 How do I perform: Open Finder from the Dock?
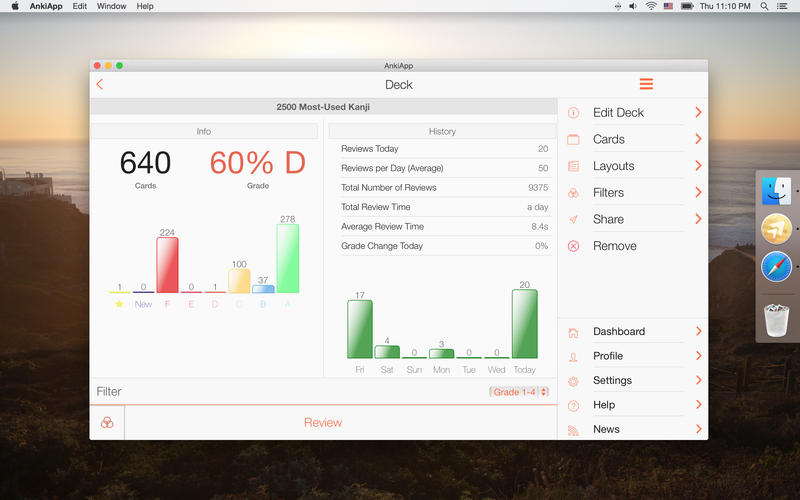coord(776,191)
